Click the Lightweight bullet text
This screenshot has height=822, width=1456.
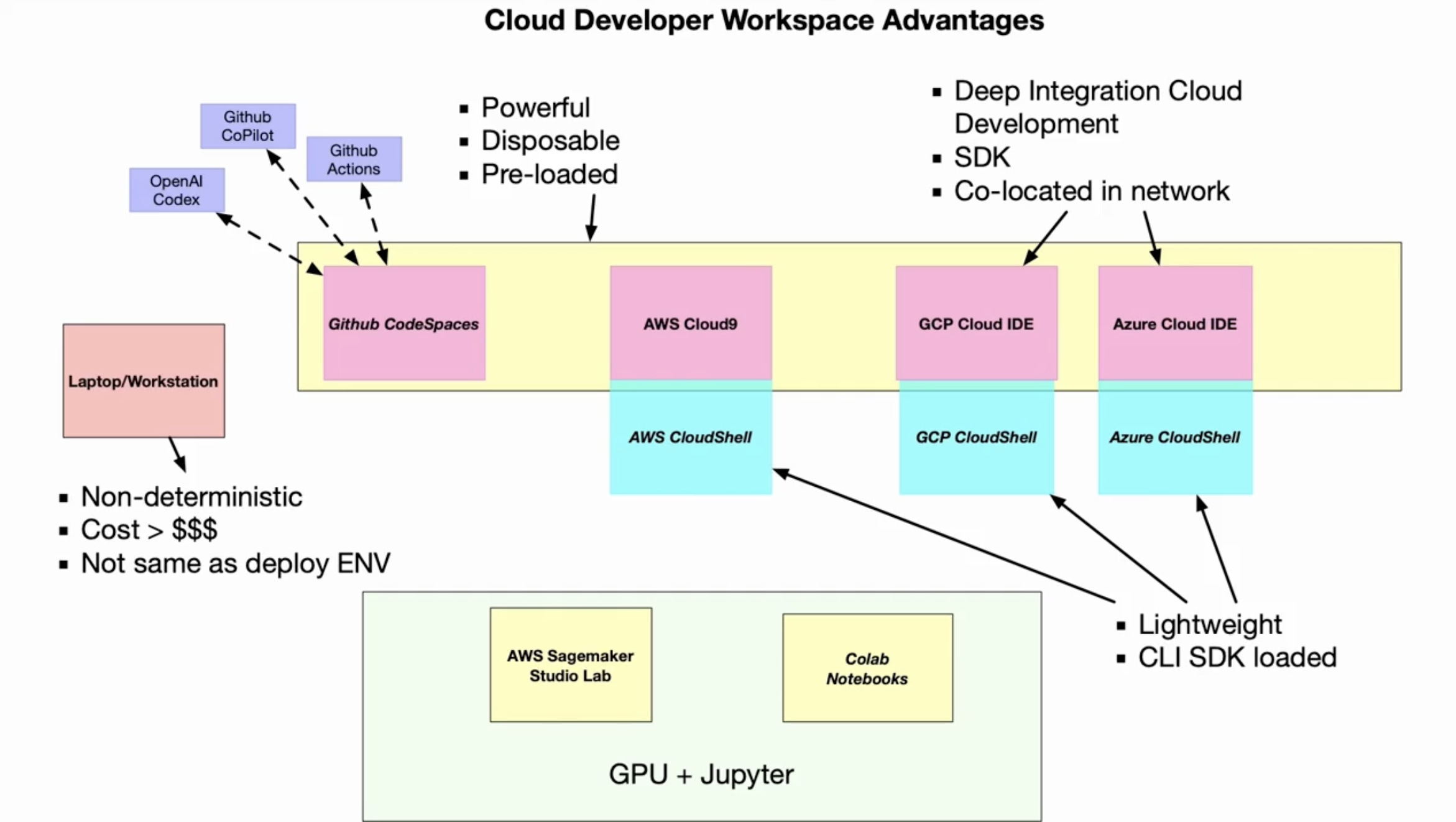tap(1210, 624)
